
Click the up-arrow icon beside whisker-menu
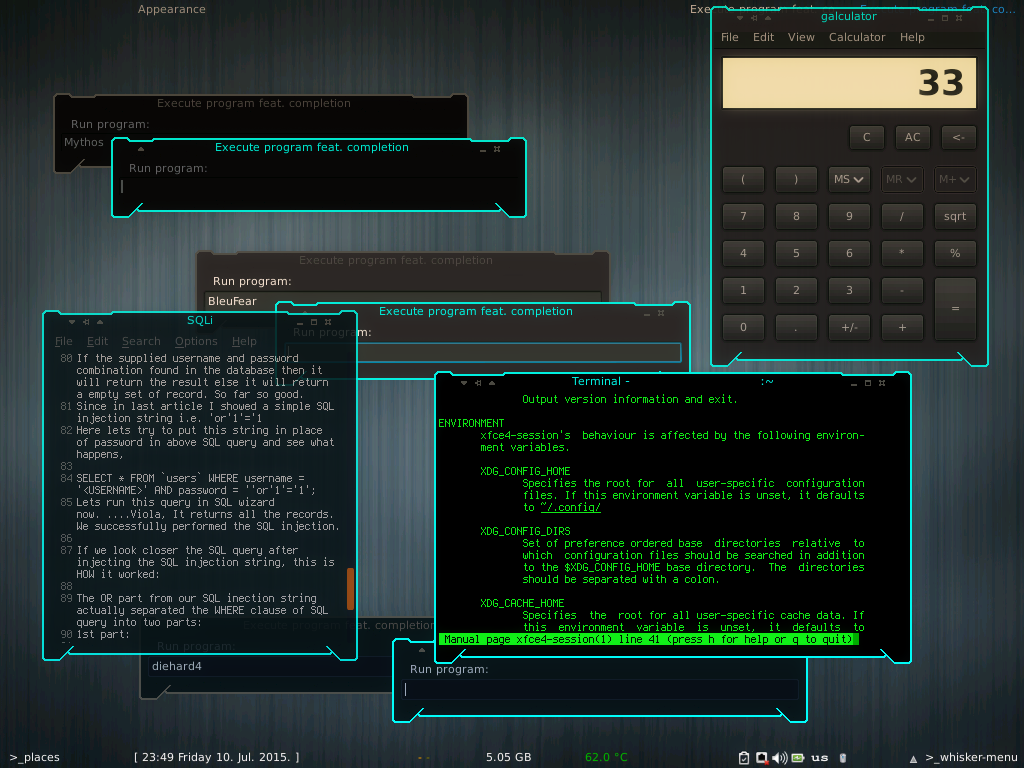coord(913,758)
